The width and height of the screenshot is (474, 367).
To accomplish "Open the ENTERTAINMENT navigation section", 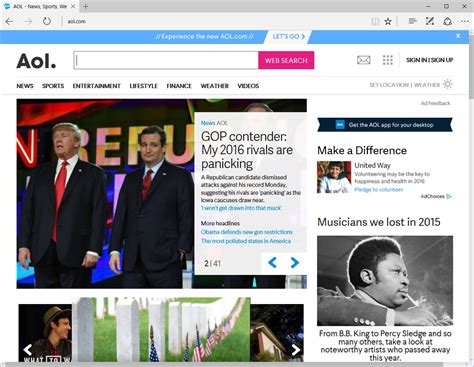I will click(x=97, y=86).
